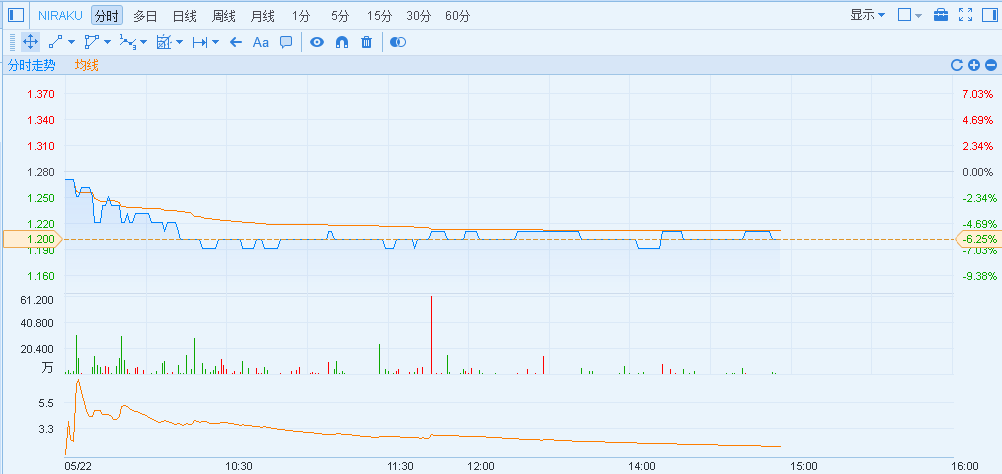This screenshot has width=1002, height=474.
Task: Switch to the 60分 chart period
Action: [x=458, y=16]
